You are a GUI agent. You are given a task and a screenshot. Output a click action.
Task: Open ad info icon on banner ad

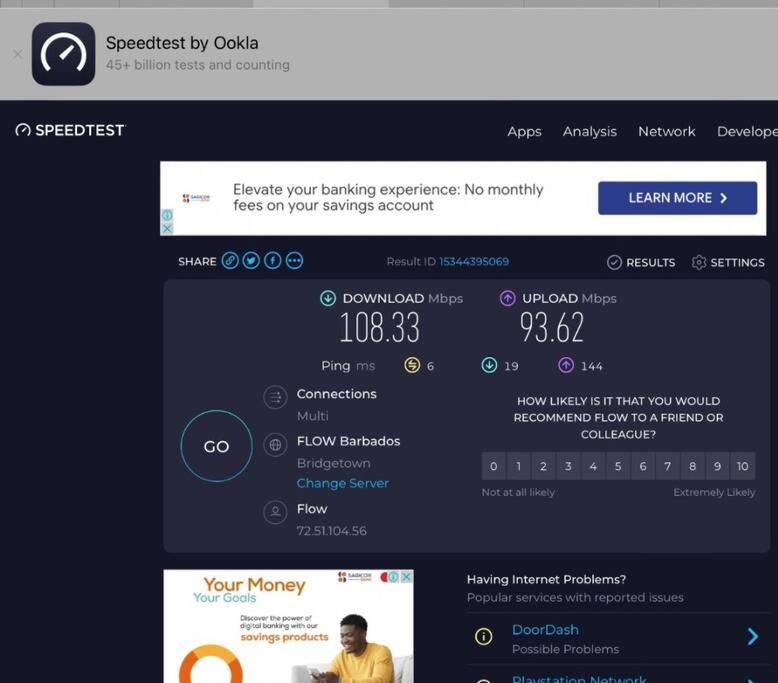(167, 215)
